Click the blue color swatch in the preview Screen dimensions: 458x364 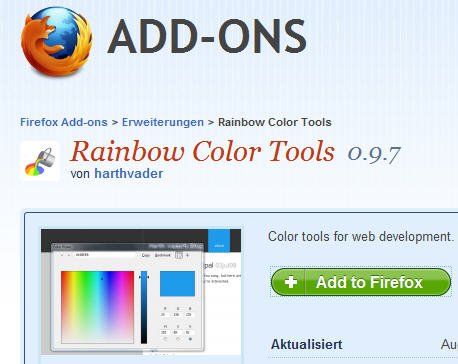177,284
